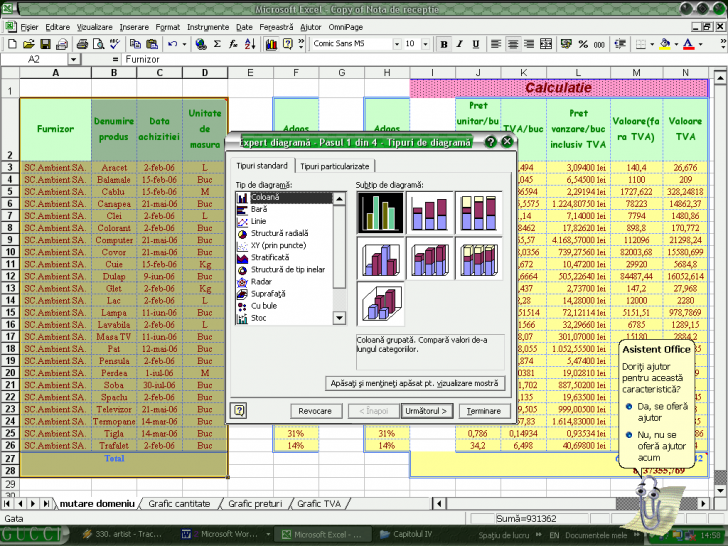Apply the Currency style icon
Screen dimensions: 728x546
pyautogui.click(x=566, y=44)
